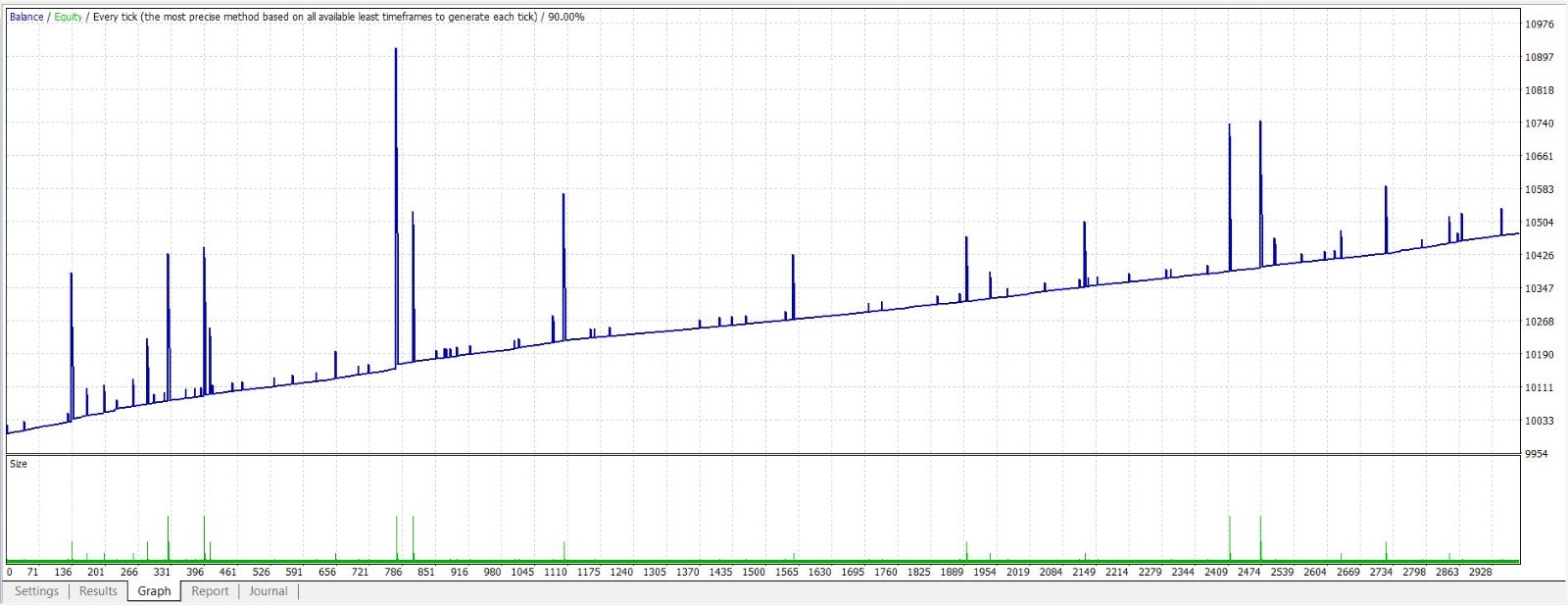
Task: Open the Results tab
Action: [98, 591]
